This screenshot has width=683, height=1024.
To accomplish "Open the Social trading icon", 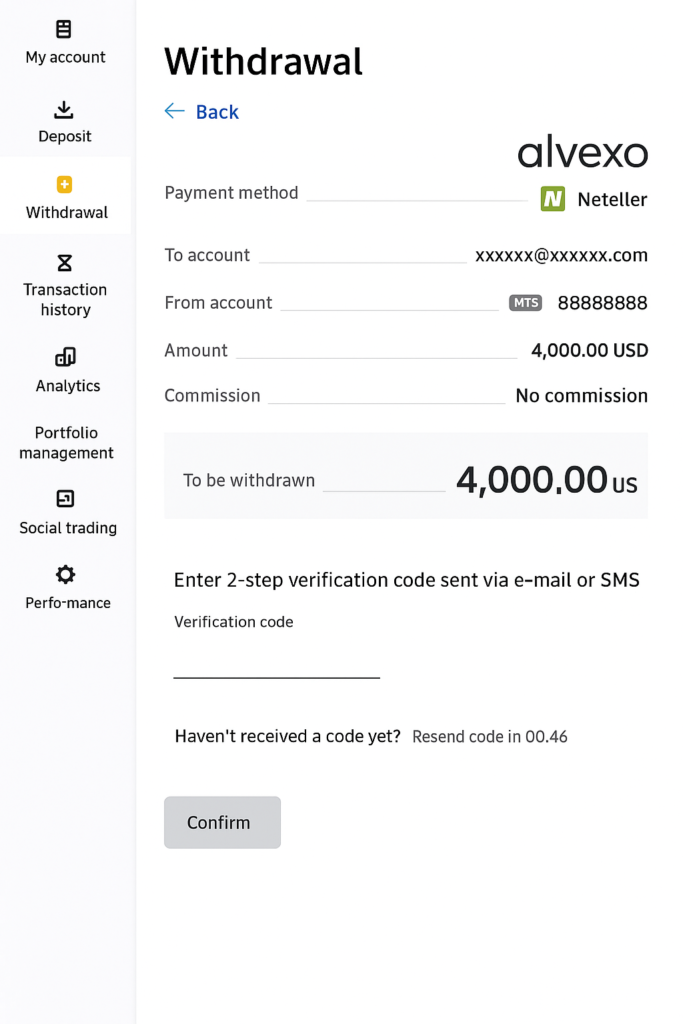I will click(65, 498).
